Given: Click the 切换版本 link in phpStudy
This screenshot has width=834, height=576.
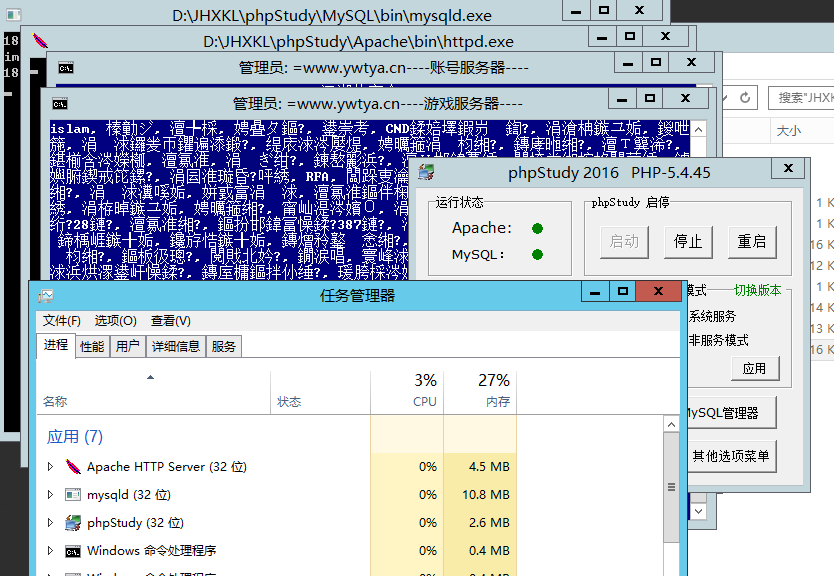Looking at the screenshot, I should point(757,290).
